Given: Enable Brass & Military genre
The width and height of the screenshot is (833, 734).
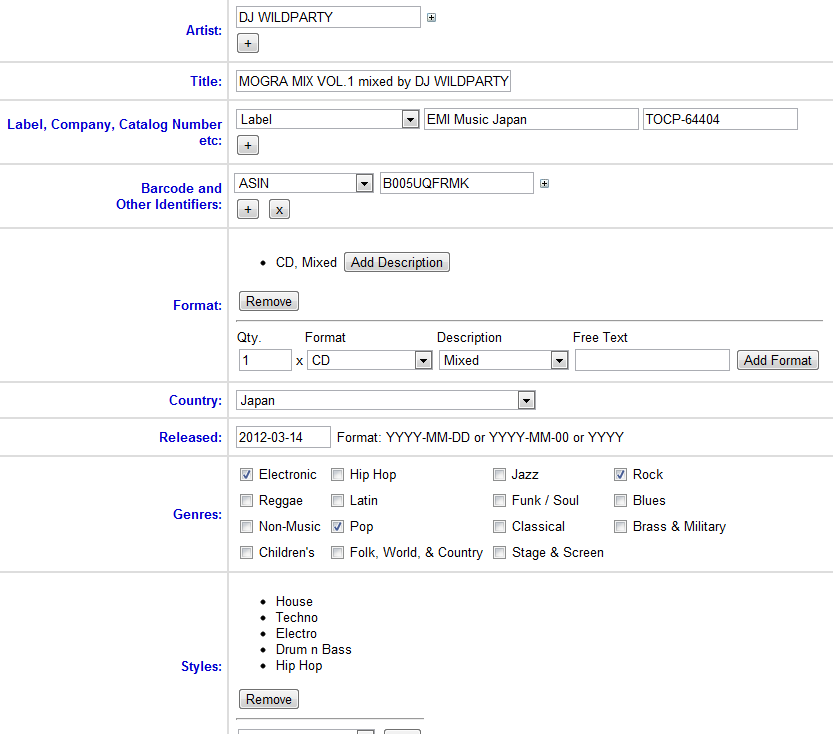Looking at the screenshot, I should click(620, 526).
